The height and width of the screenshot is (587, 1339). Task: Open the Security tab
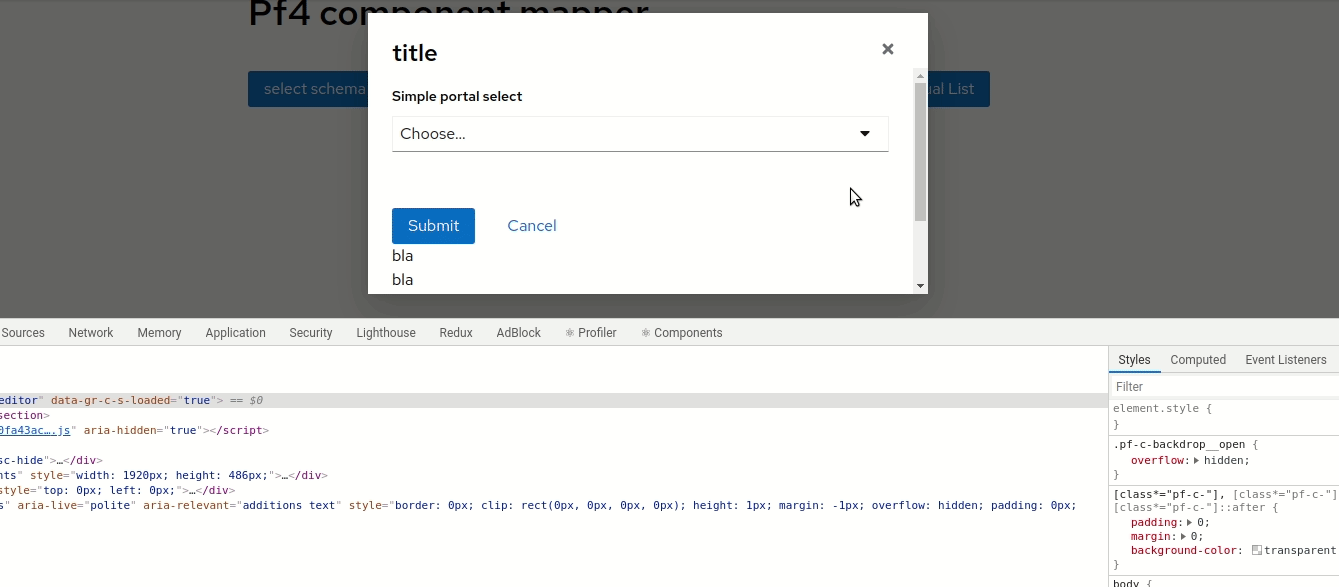pos(311,333)
